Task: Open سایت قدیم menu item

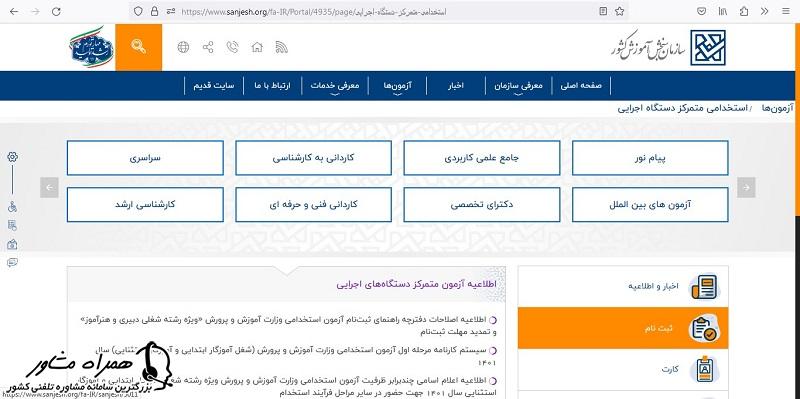Action: pos(213,86)
